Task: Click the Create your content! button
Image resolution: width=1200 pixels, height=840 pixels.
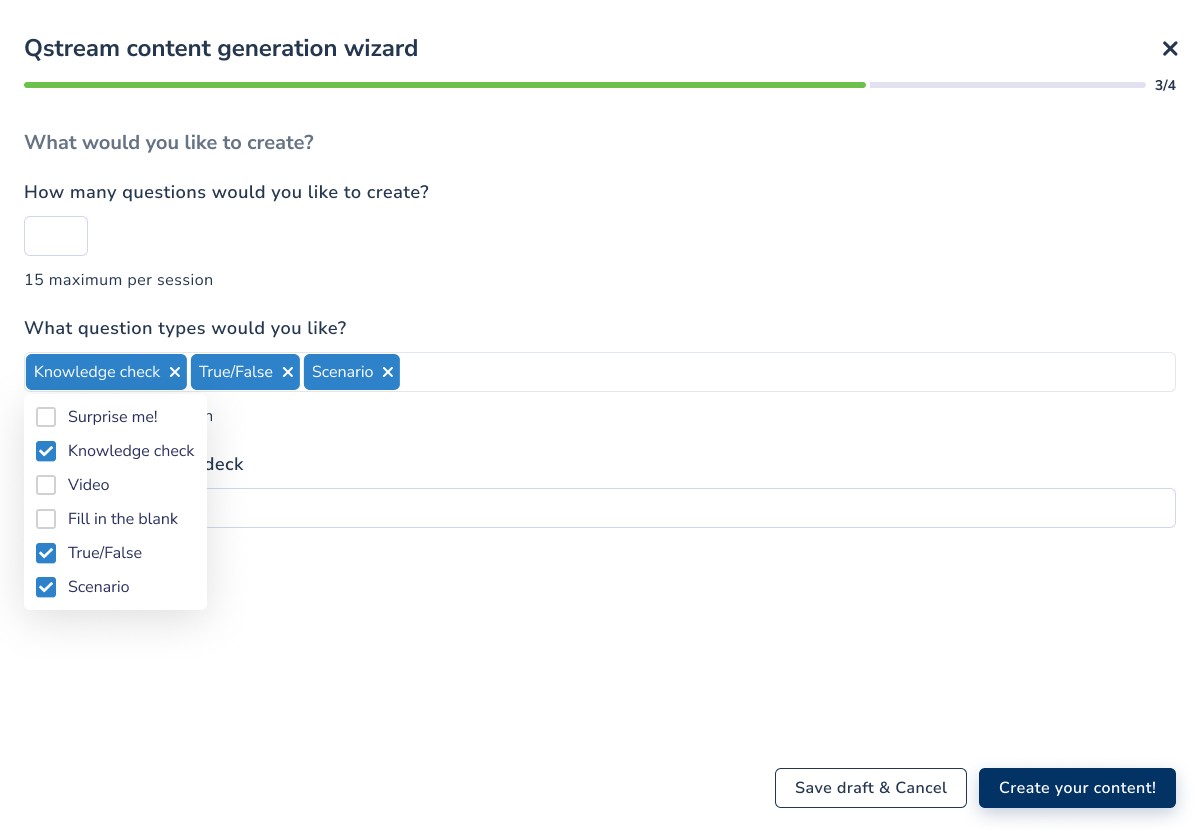Action: [1077, 788]
